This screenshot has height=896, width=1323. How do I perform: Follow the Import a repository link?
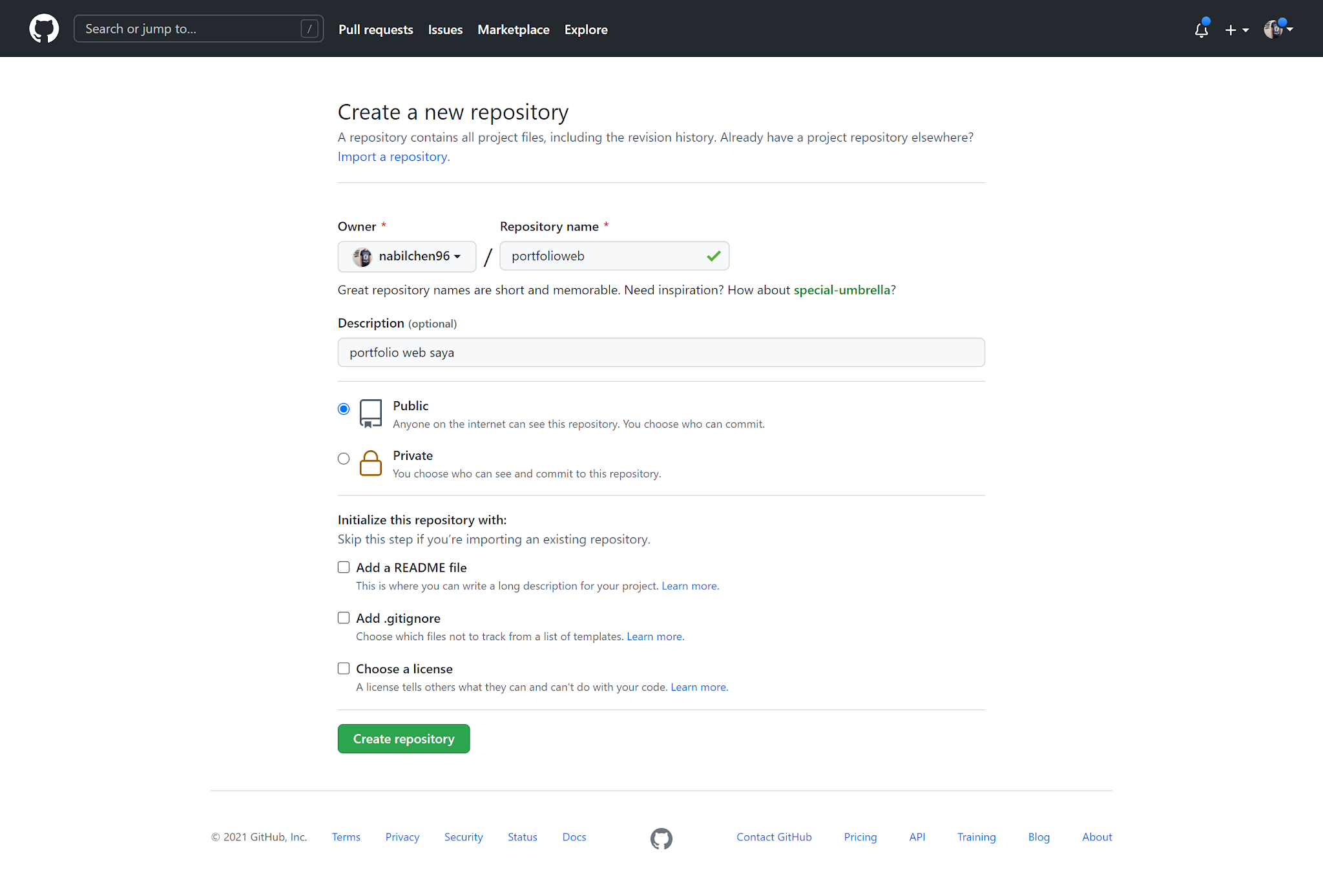pos(393,156)
